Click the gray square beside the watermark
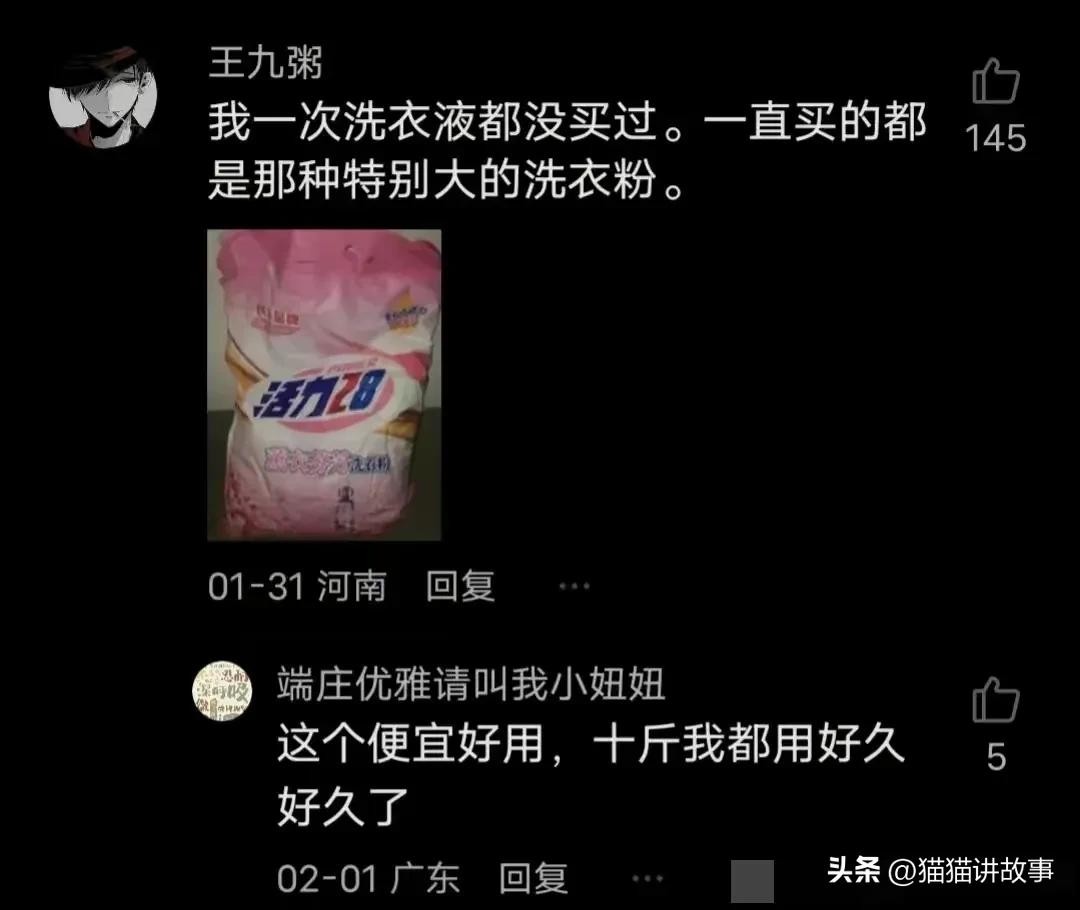The image size is (1080, 910). pyautogui.click(x=752, y=880)
